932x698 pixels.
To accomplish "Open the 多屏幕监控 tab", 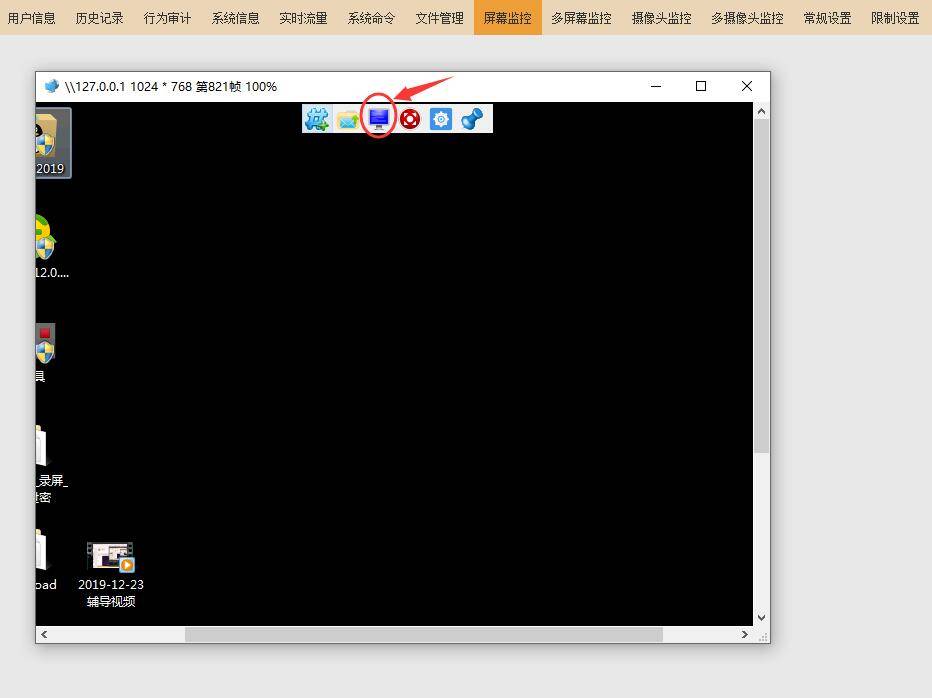I will [x=581, y=18].
